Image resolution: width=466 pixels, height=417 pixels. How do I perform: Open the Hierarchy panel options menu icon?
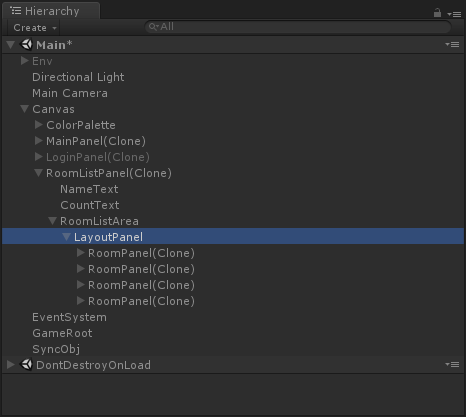(454, 14)
